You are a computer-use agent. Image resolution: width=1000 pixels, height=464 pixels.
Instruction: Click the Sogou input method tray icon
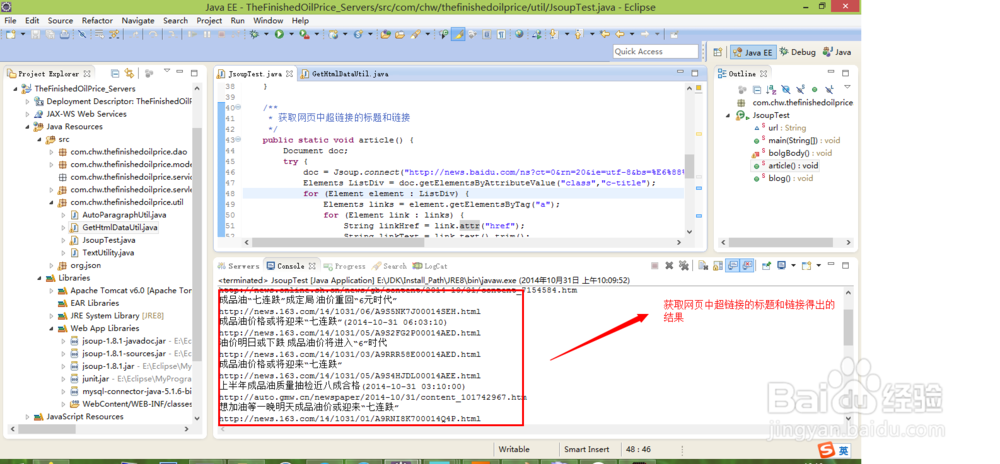point(828,450)
